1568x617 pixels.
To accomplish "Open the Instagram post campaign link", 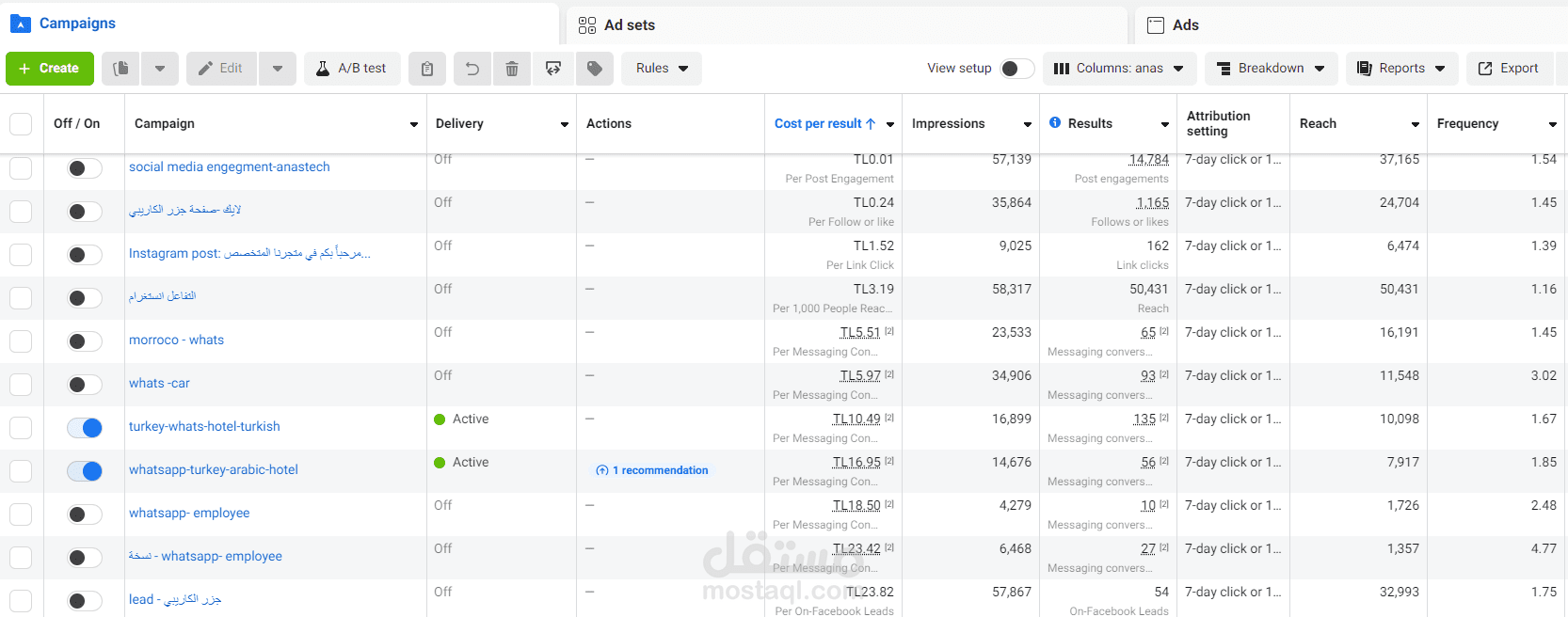I will [249, 253].
